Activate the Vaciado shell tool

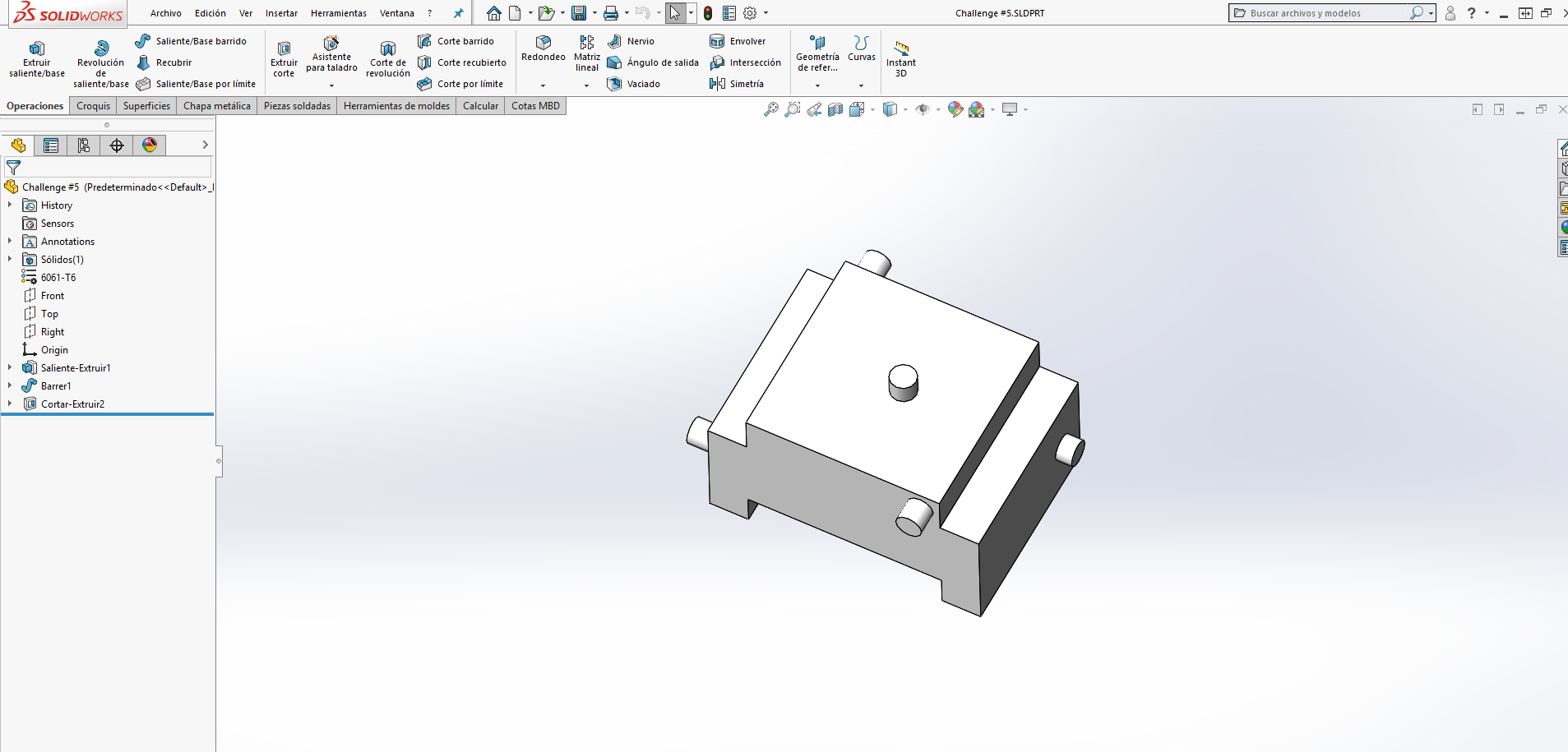(x=633, y=84)
